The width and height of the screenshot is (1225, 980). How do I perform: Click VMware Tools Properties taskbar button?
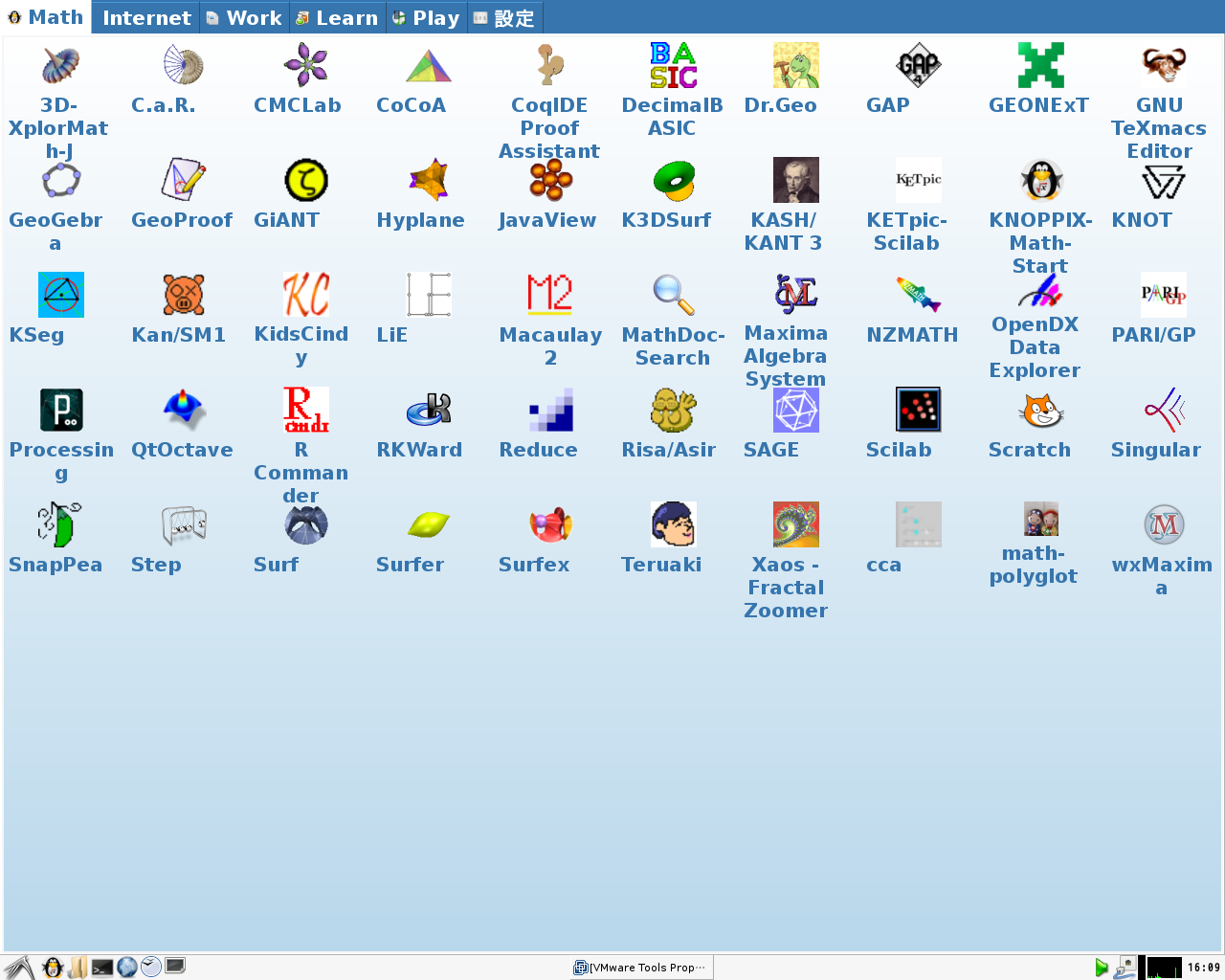[x=640, y=968]
